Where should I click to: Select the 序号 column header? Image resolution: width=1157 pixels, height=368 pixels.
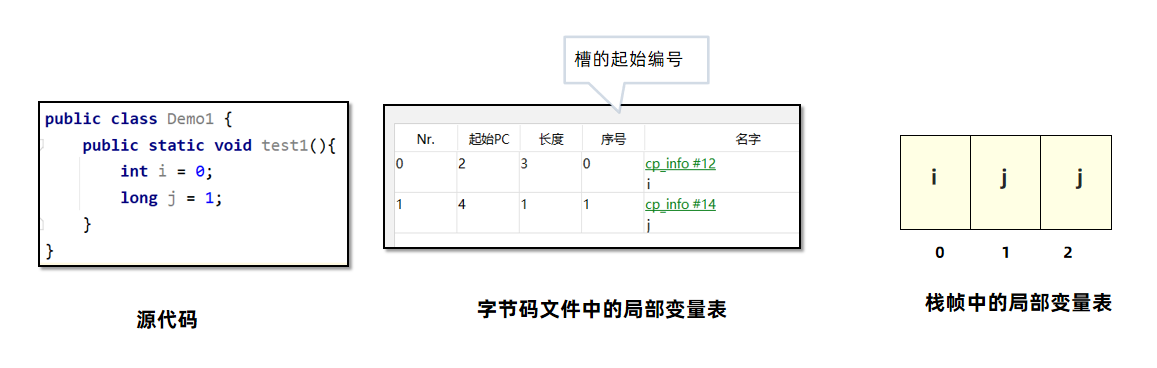tap(613, 139)
